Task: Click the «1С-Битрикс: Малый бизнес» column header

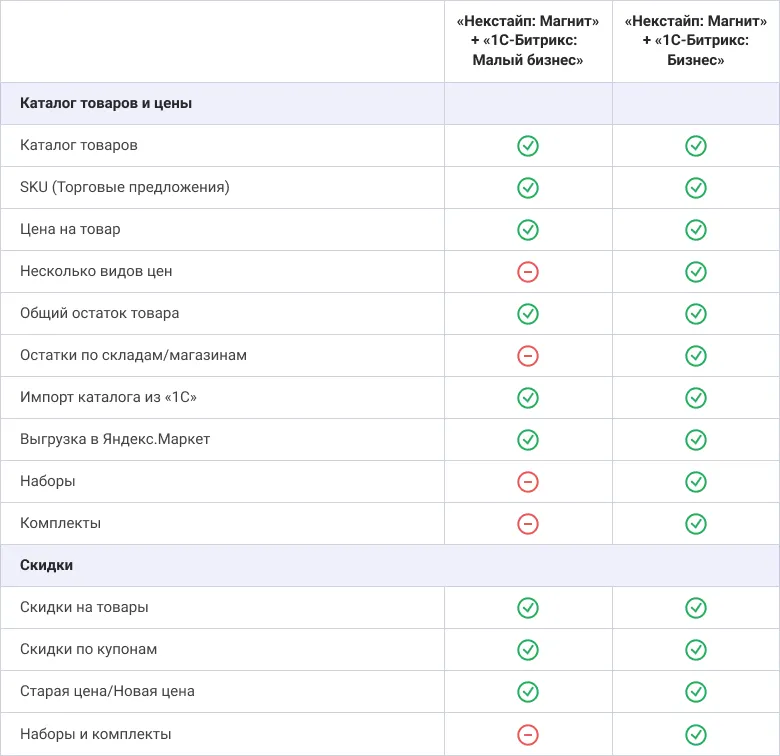Action: [x=528, y=42]
